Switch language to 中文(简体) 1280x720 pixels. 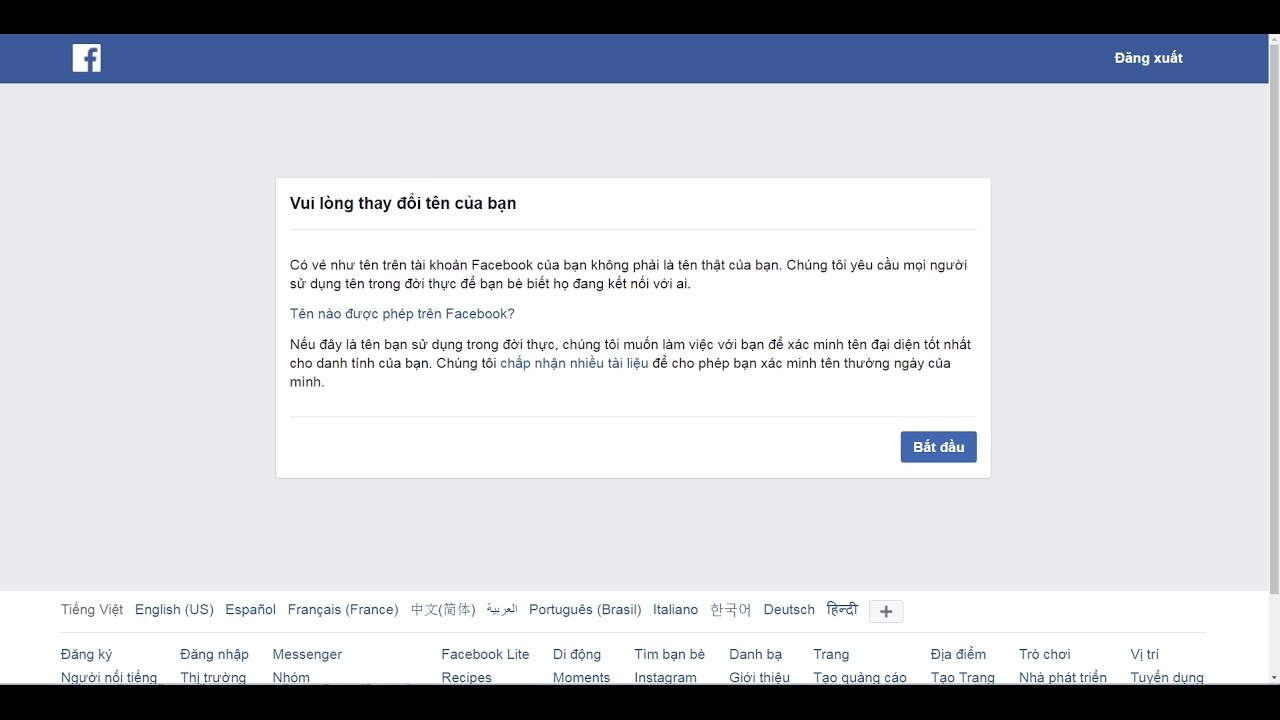(x=443, y=609)
